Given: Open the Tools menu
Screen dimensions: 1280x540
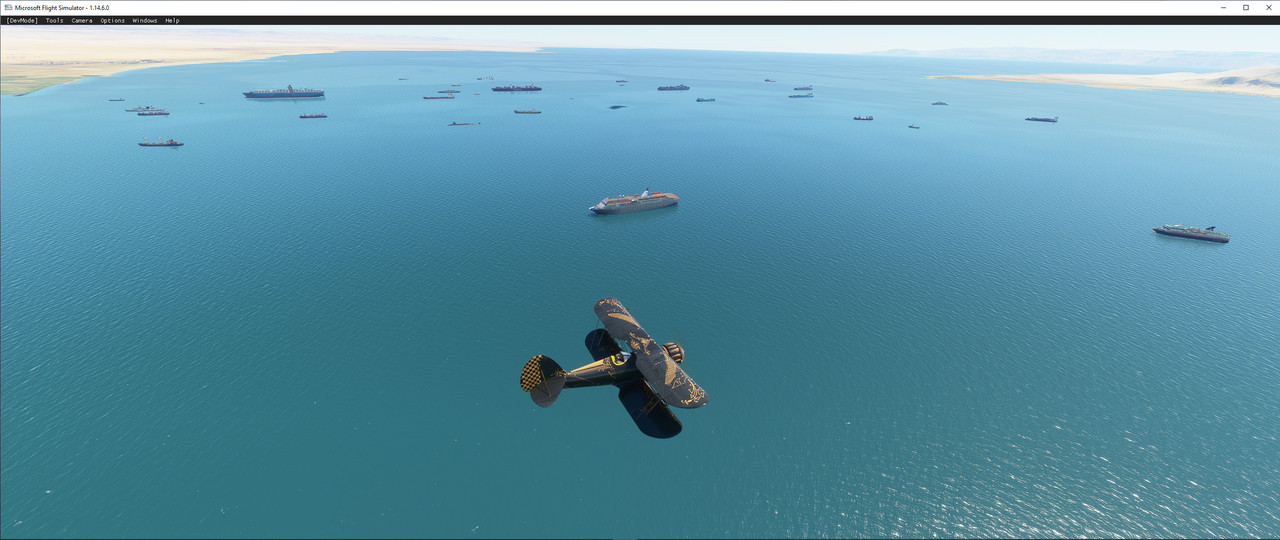Looking at the screenshot, I should (x=54, y=20).
